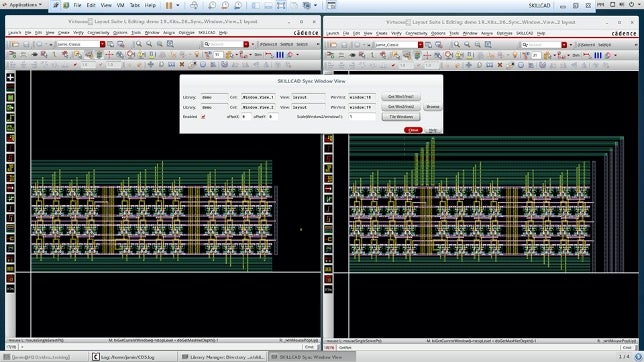Open SKILLCAD menu in left layout window
Screen dimensions: 644x362
(x=207, y=32)
